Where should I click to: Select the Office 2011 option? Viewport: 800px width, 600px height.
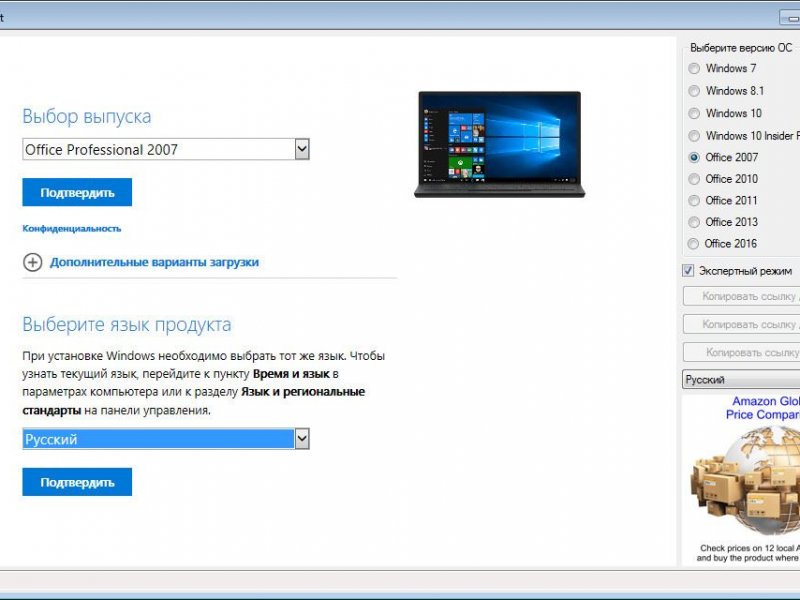[694, 201]
